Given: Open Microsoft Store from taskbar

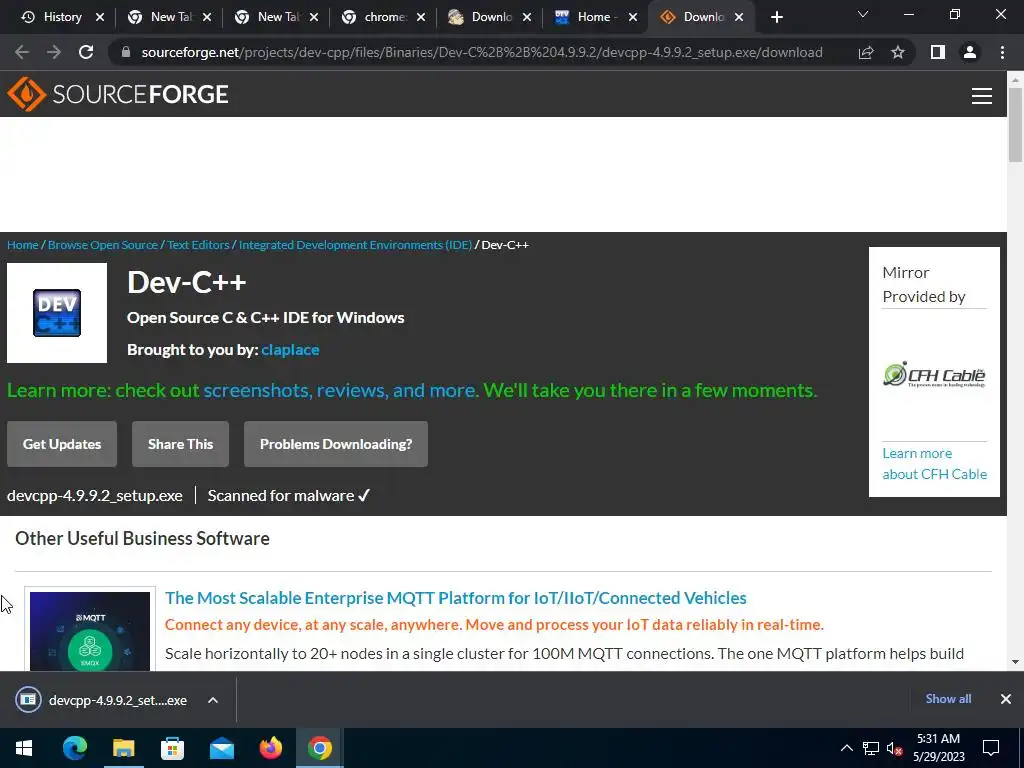Looking at the screenshot, I should (x=172, y=748).
